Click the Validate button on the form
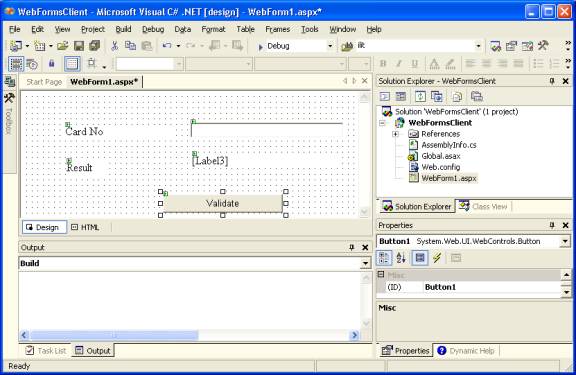 (223, 203)
